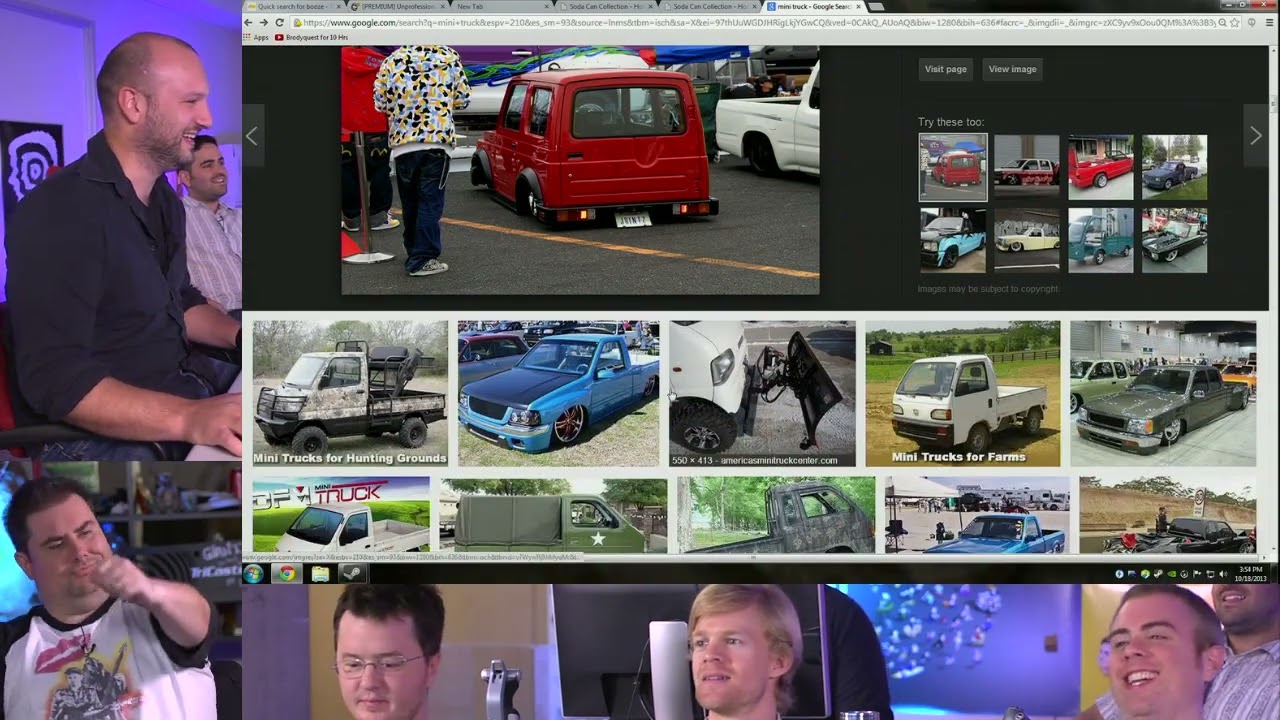Image resolution: width=1280 pixels, height=720 pixels.
Task: Click the system tray volume icon
Action: pos(1222,574)
